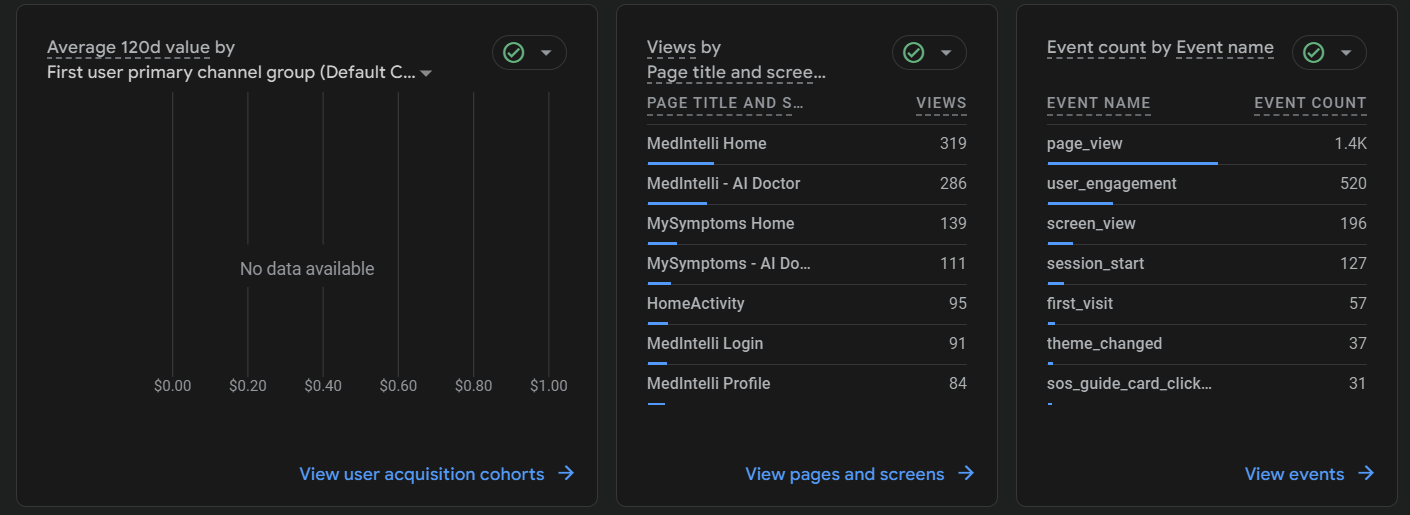1410x515 pixels.
Task: Expand status dropdown arrow on Views card
Action: (x=946, y=53)
